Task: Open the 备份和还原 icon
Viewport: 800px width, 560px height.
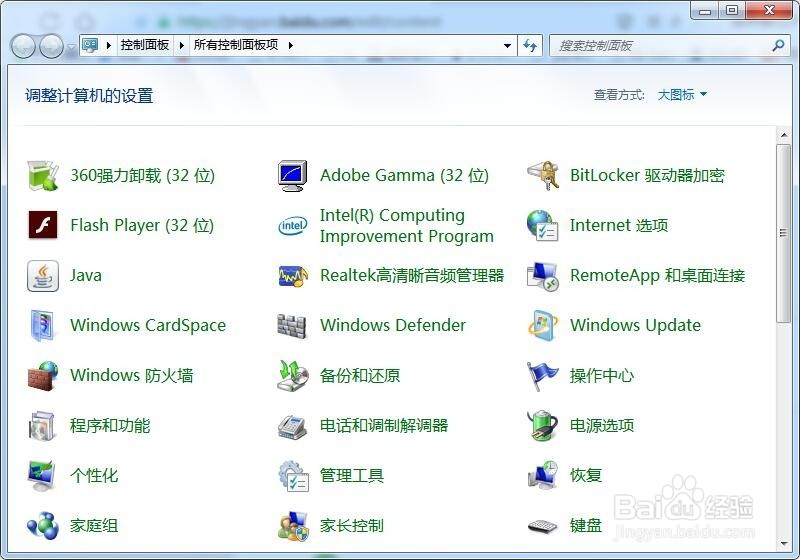Action: click(292, 375)
